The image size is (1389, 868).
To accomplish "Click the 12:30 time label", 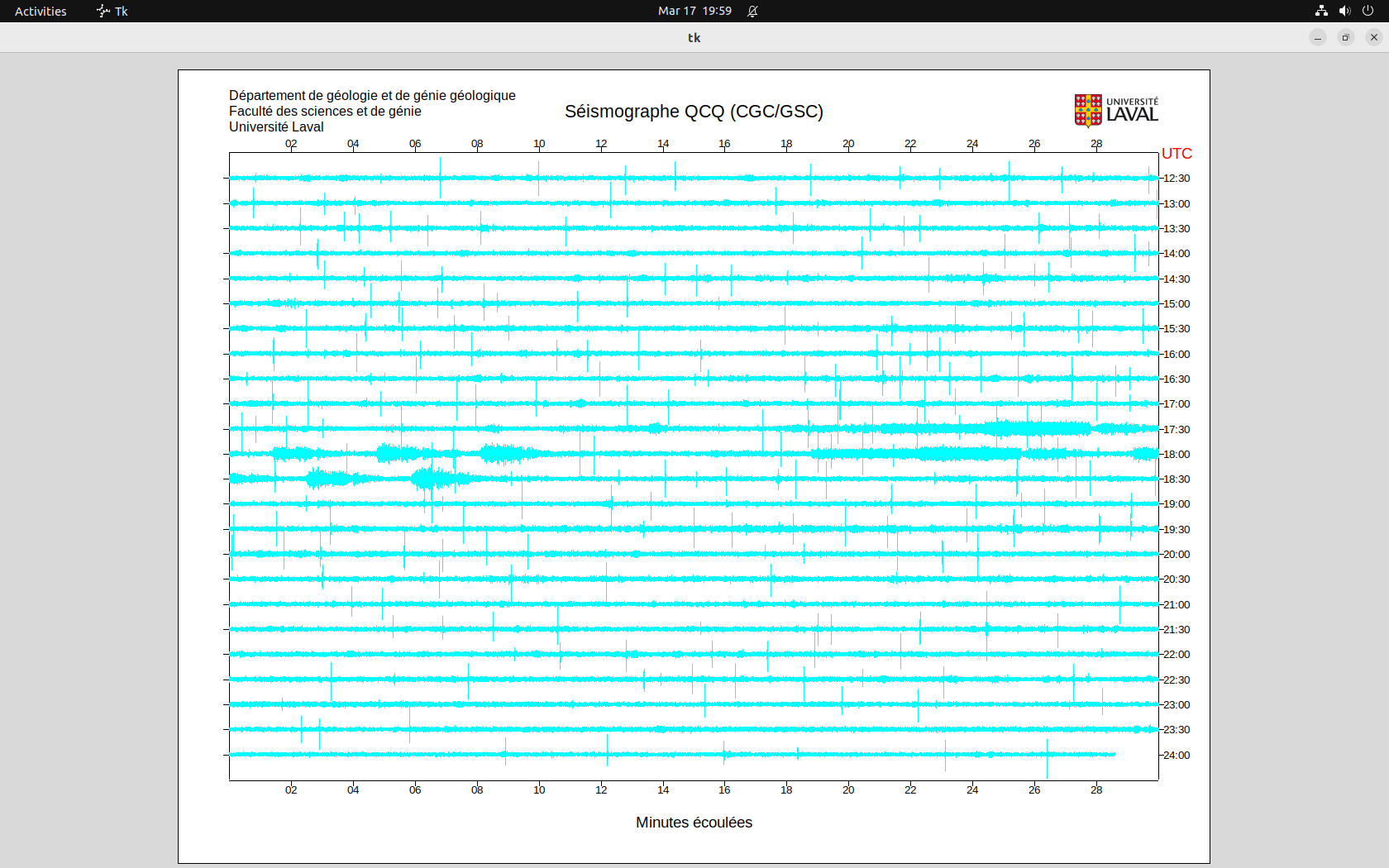I will (1177, 179).
